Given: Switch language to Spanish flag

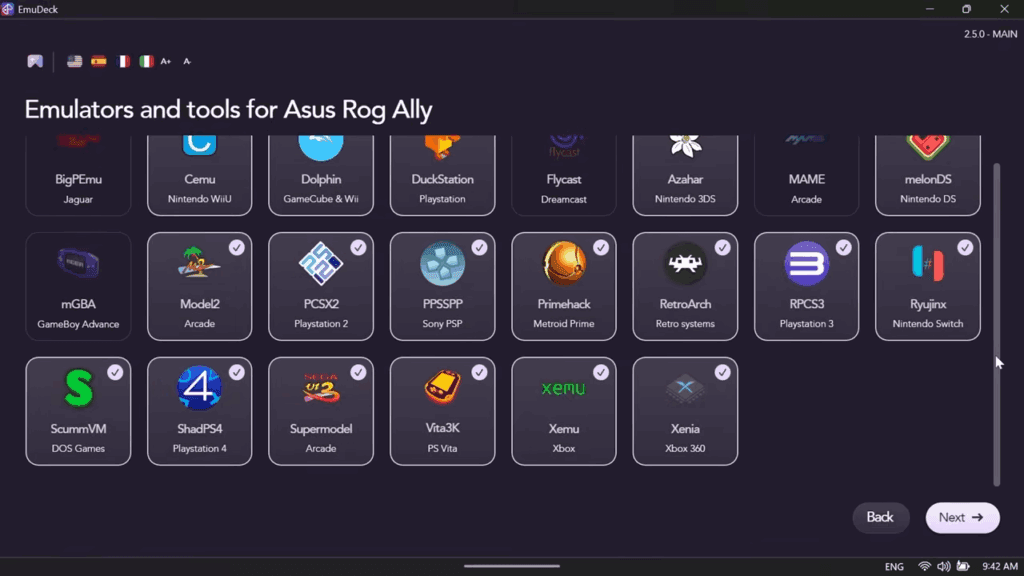Looking at the screenshot, I should [98, 61].
